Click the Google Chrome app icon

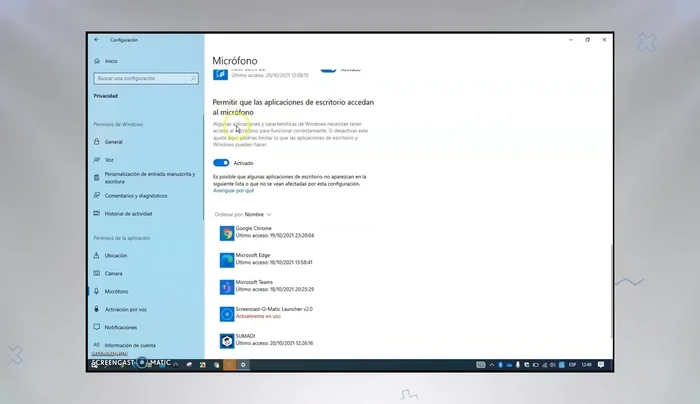pos(227,233)
